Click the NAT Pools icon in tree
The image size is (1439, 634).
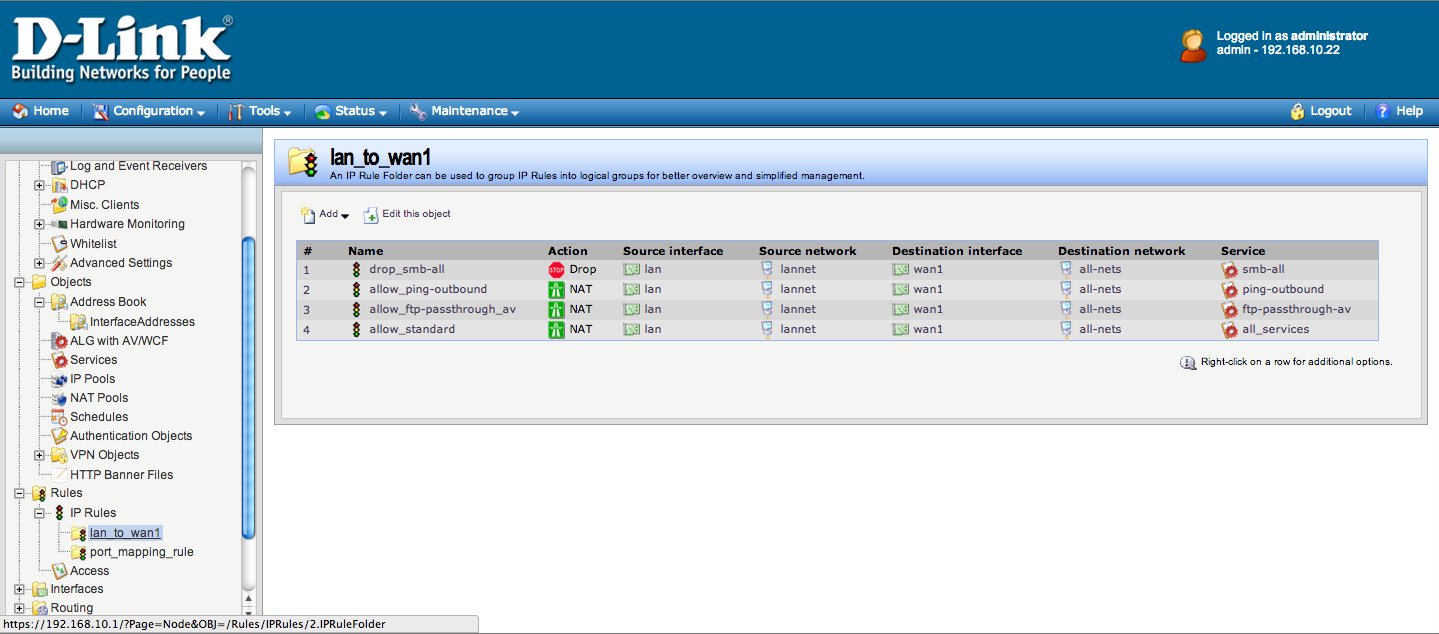click(x=59, y=398)
